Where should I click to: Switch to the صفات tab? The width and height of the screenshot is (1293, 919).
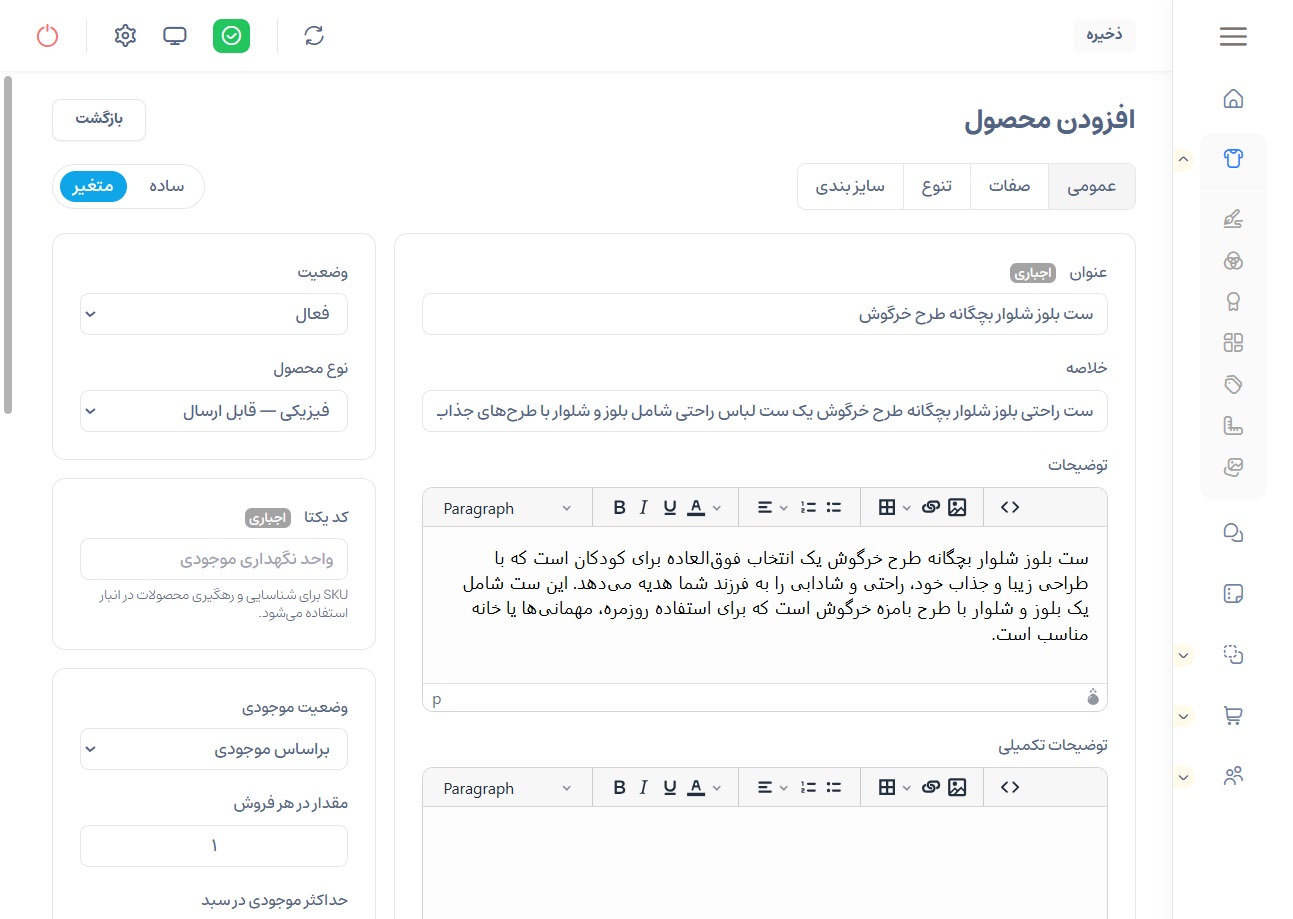(1009, 187)
